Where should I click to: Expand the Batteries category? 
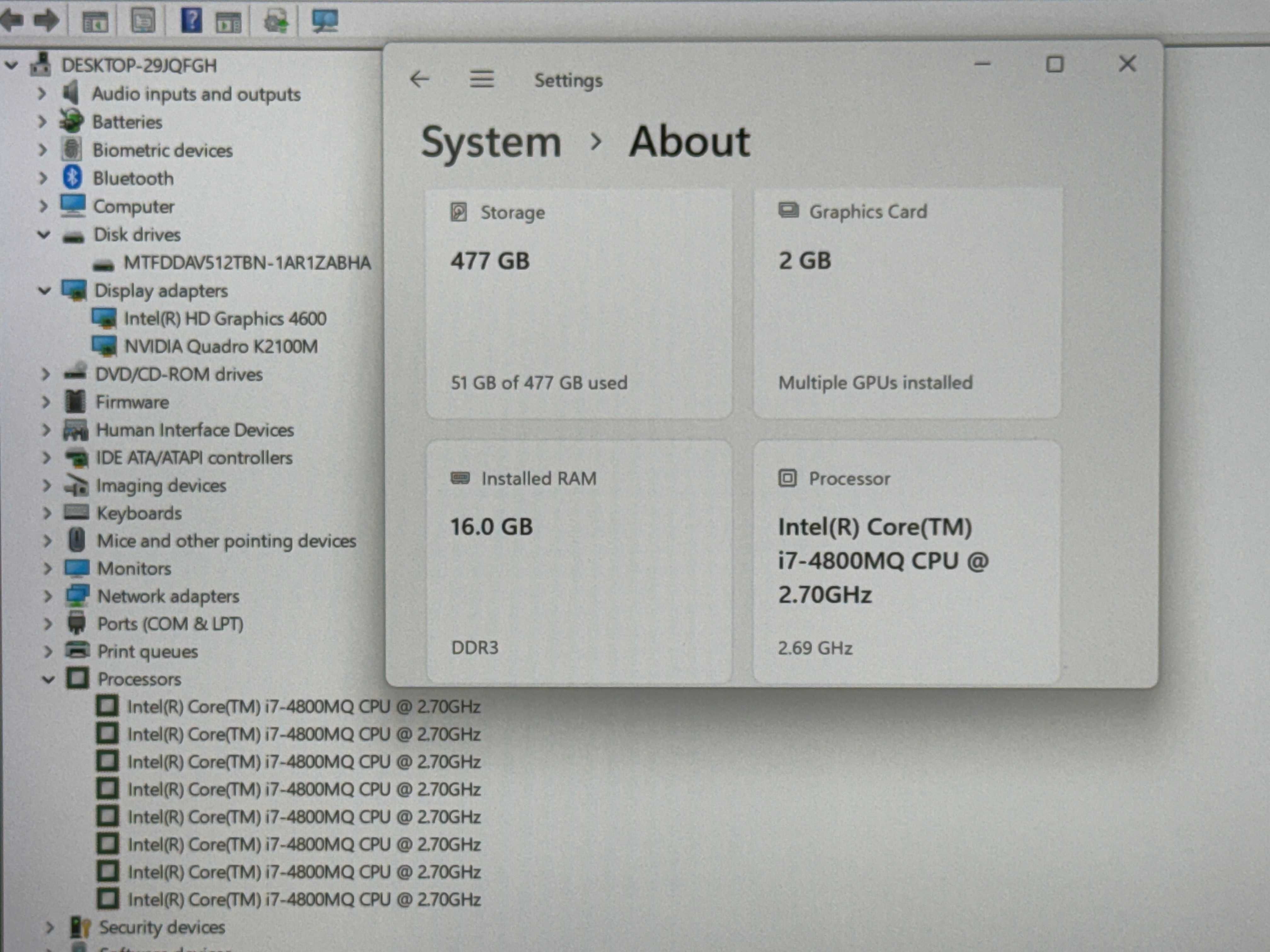pos(42,121)
